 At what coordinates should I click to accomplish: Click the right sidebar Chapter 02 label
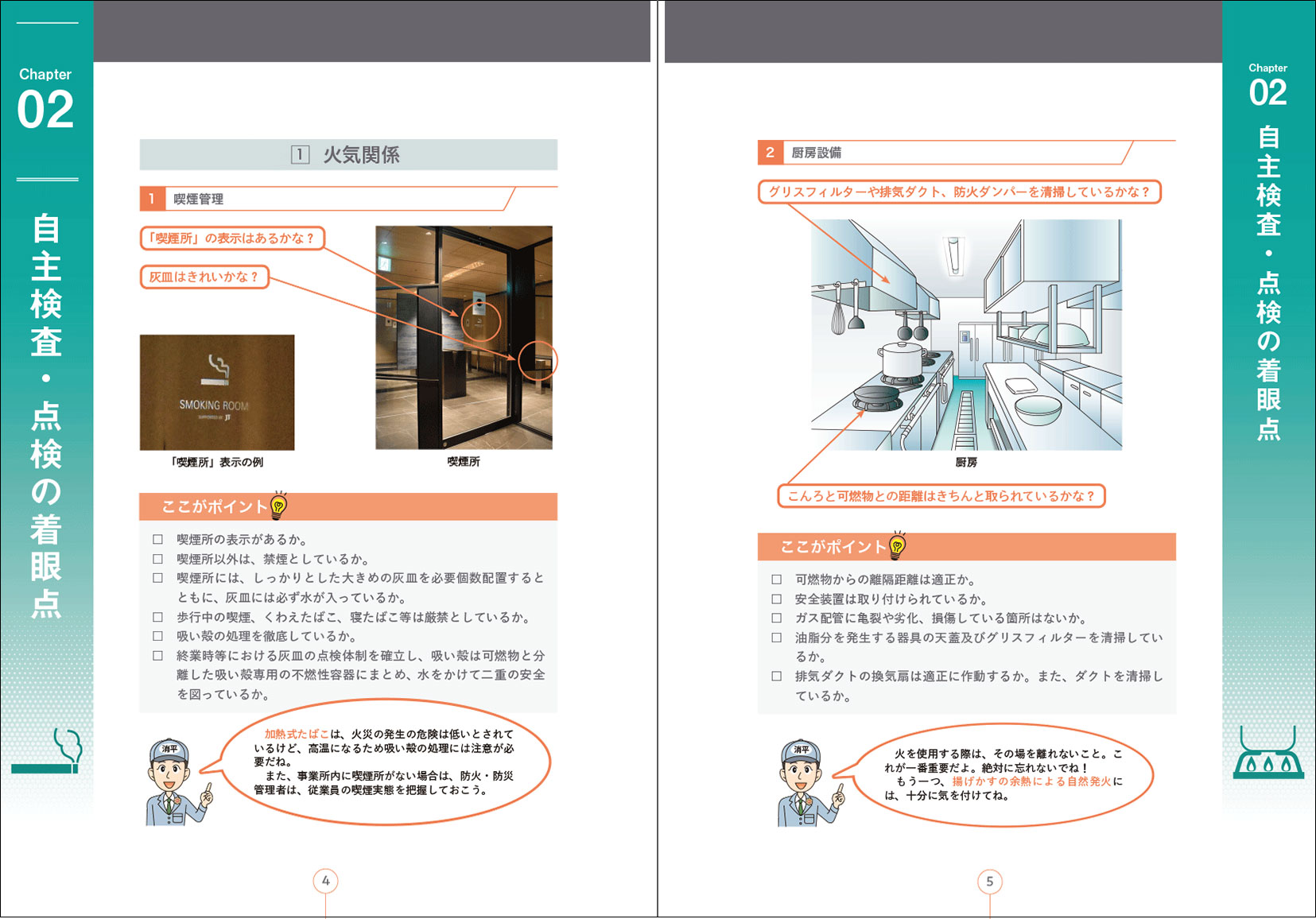pos(1267,86)
